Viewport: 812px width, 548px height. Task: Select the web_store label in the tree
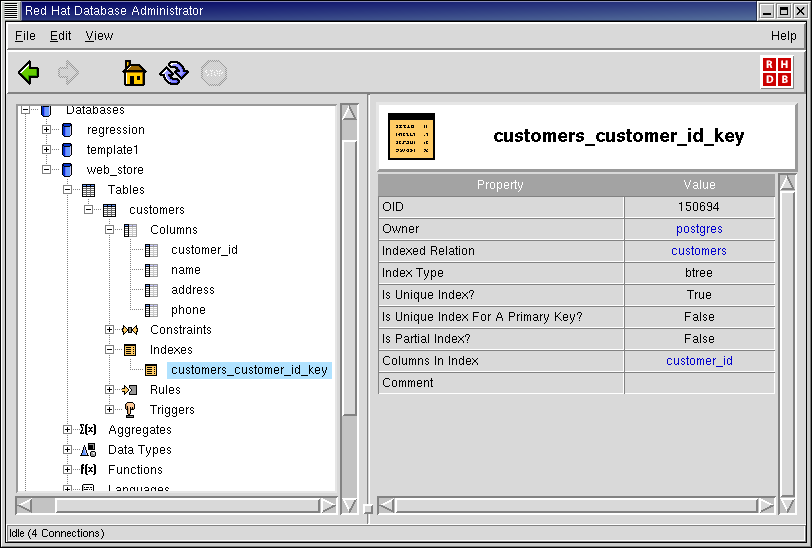click(x=115, y=169)
